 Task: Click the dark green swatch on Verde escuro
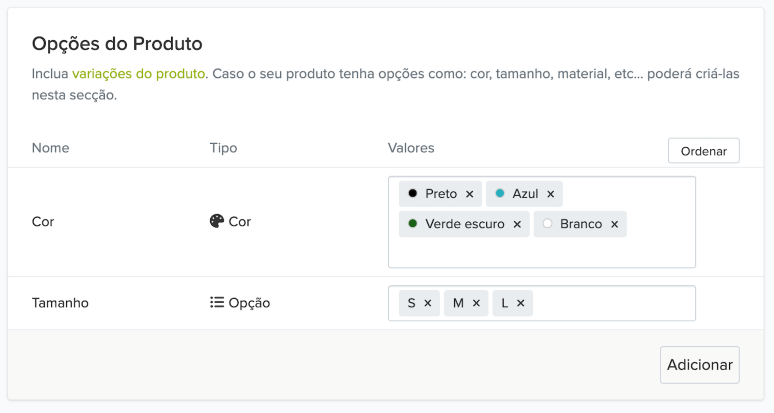tap(412, 224)
